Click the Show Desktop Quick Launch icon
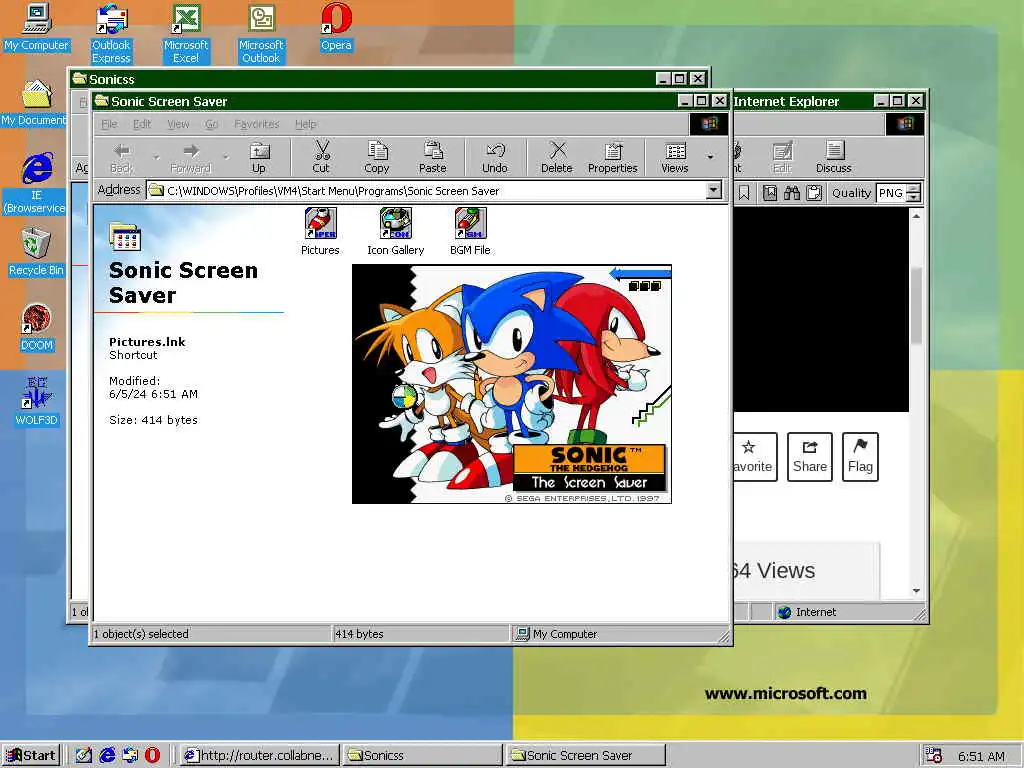The image size is (1024, 768). click(x=84, y=755)
